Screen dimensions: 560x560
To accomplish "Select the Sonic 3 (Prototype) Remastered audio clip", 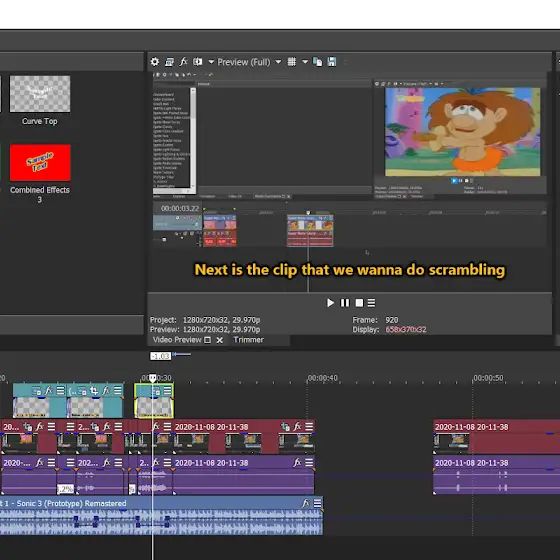I will click(x=161, y=515).
